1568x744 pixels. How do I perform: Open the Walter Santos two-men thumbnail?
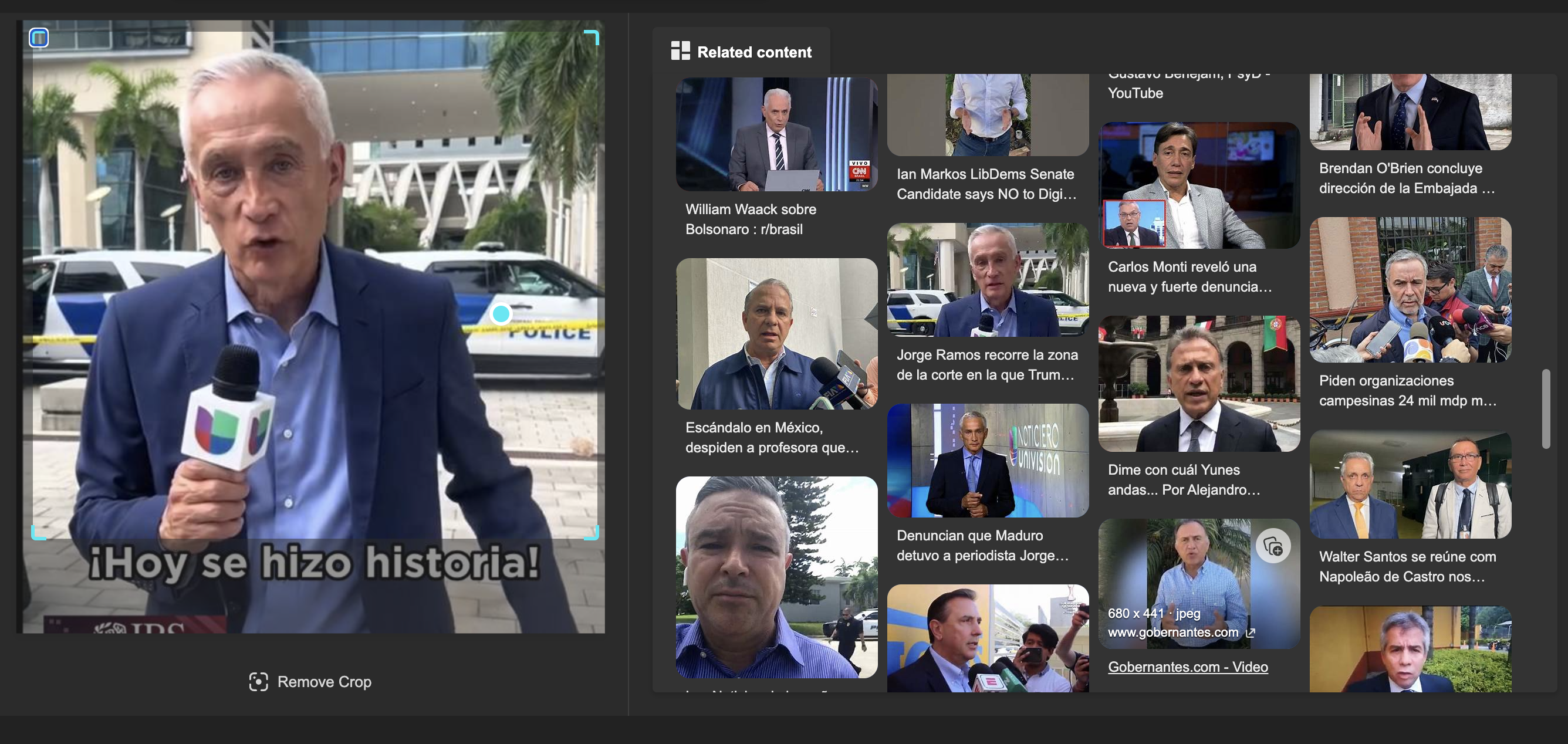tap(1410, 485)
